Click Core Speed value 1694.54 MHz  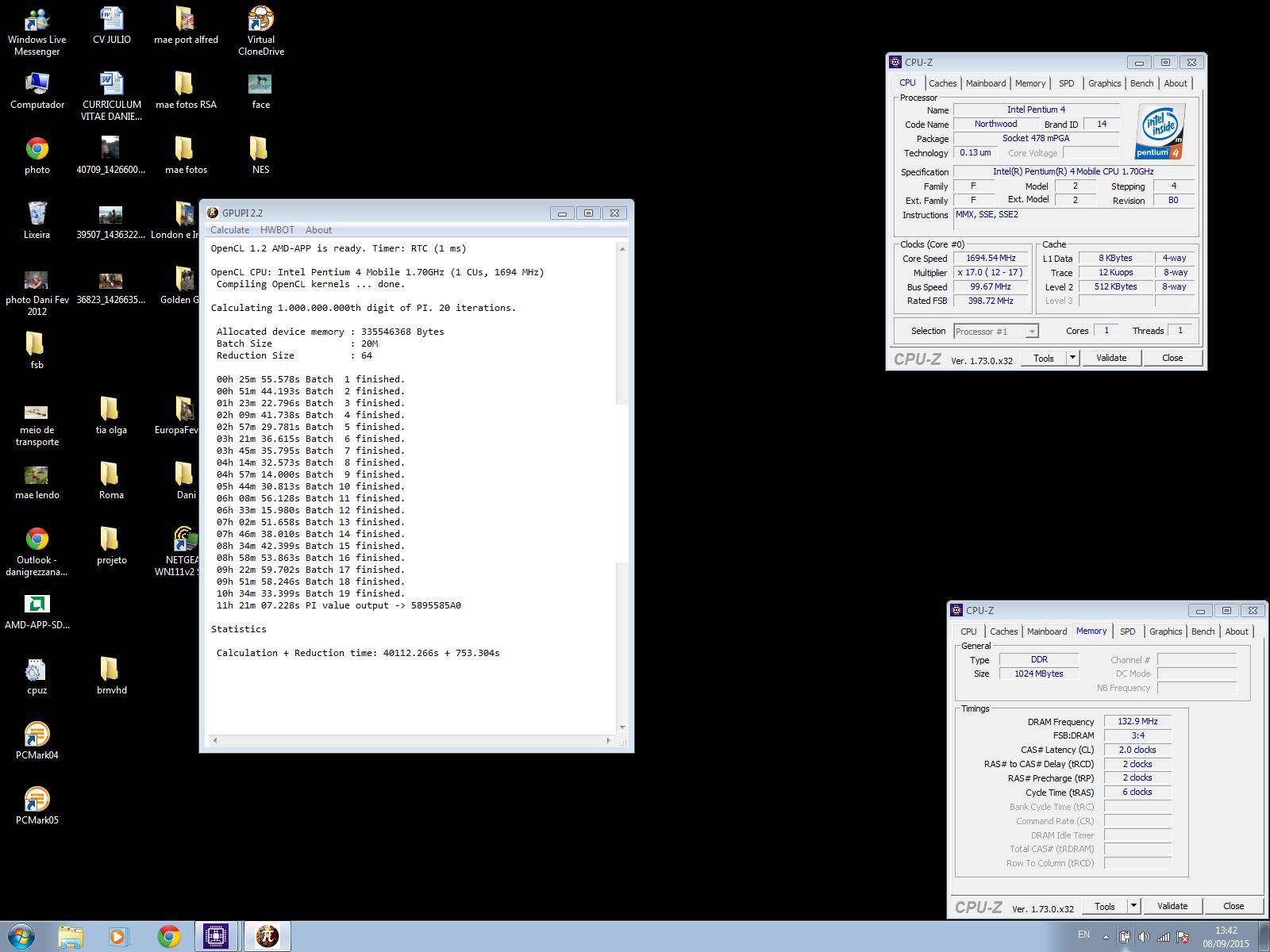pos(991,259)
